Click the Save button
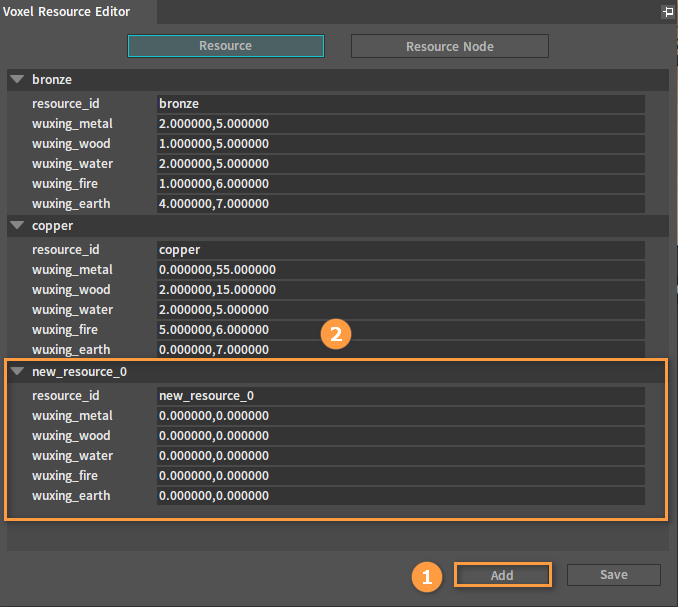678x607 pixels. click(x=614, y=575)
